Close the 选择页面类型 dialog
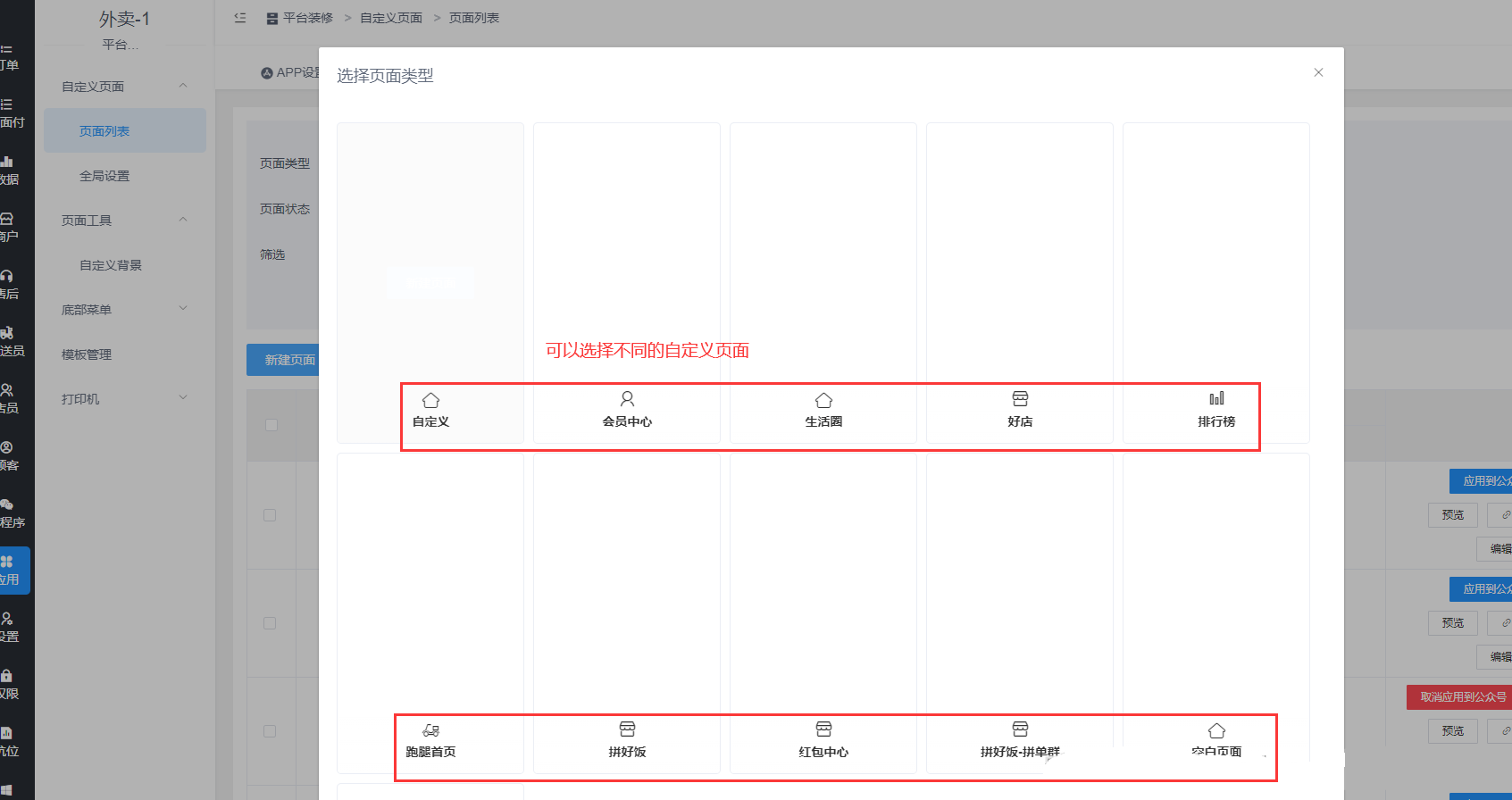The image size is (1512, 800). 1318,72
